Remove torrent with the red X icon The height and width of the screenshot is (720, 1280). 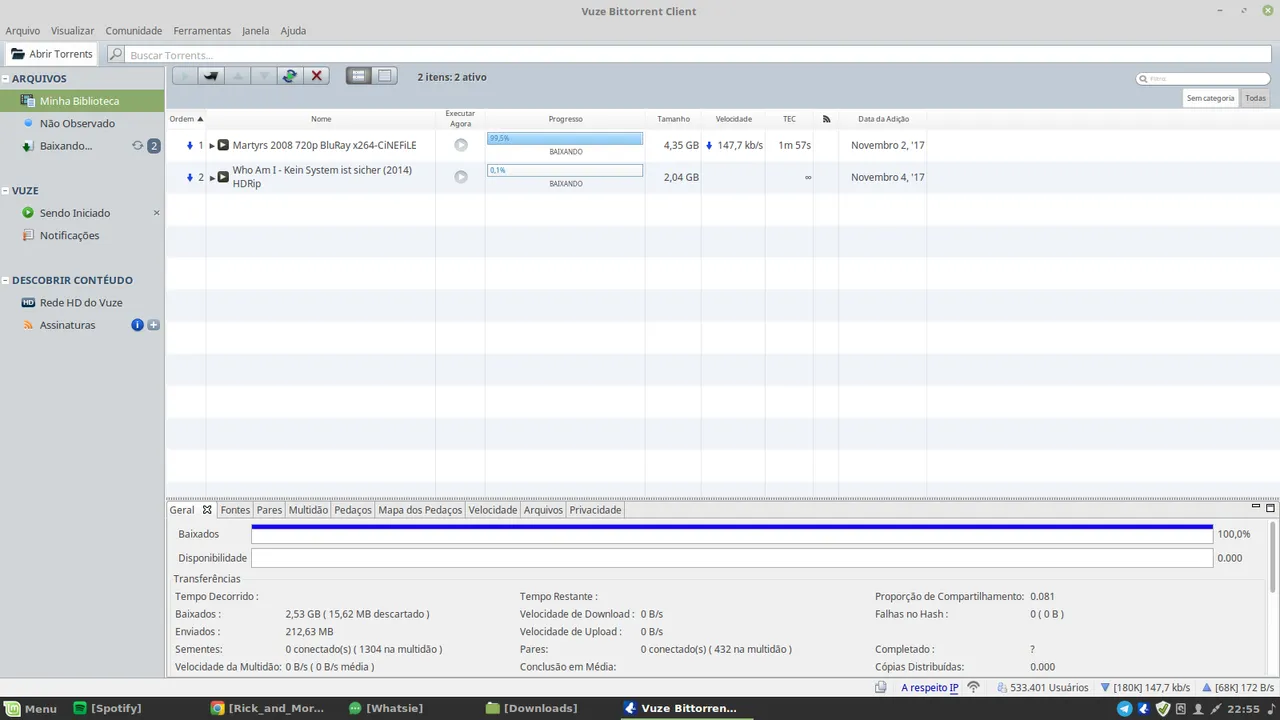click(x=317, y=76)
